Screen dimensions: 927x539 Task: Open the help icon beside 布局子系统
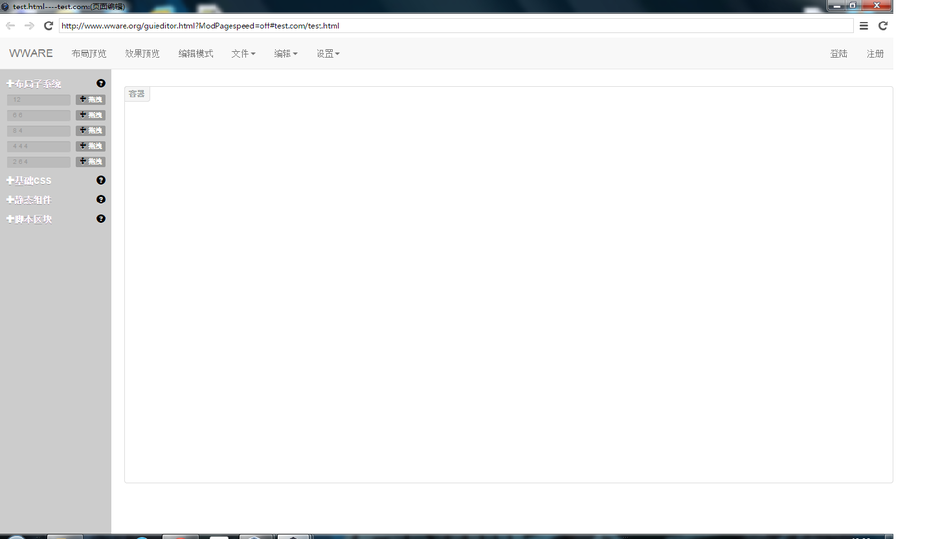(x=101, y=83)
